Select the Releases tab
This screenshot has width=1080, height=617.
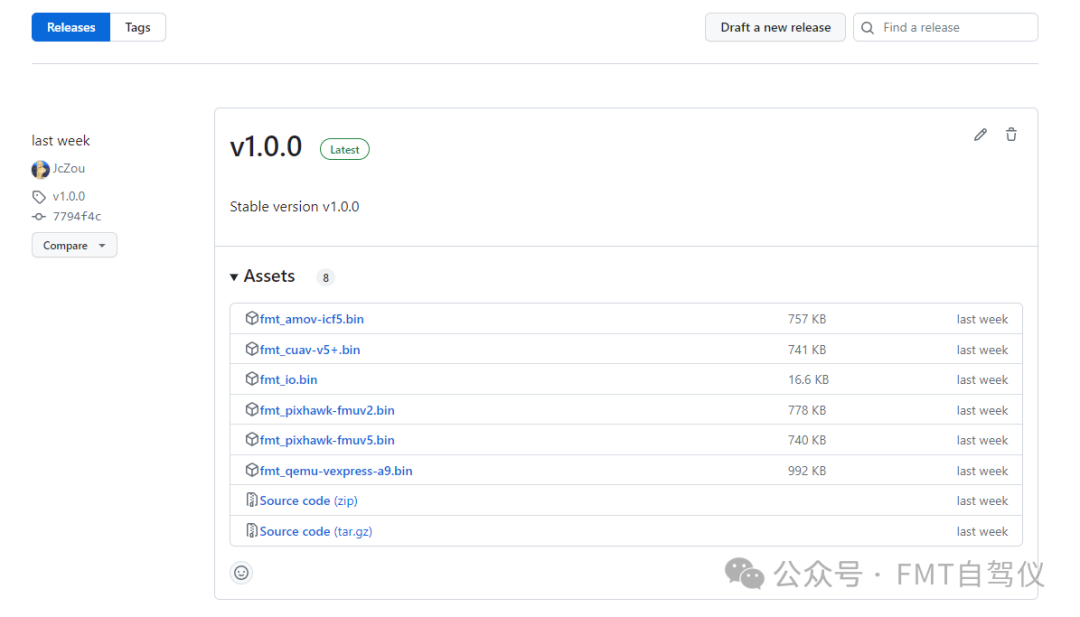pyautogui.click(x=71, y=28)
